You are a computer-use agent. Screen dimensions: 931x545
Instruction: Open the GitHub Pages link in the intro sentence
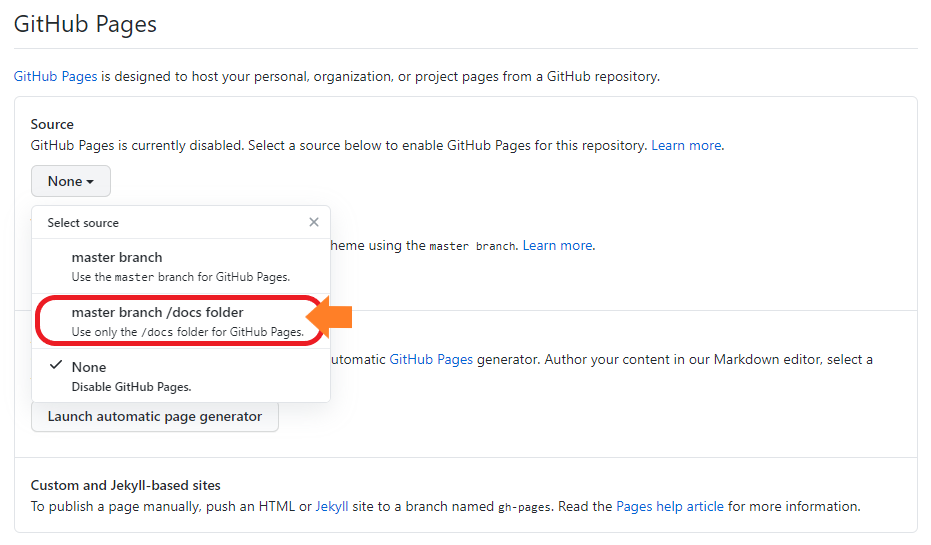pyautogui.click(x=55, y=77)
